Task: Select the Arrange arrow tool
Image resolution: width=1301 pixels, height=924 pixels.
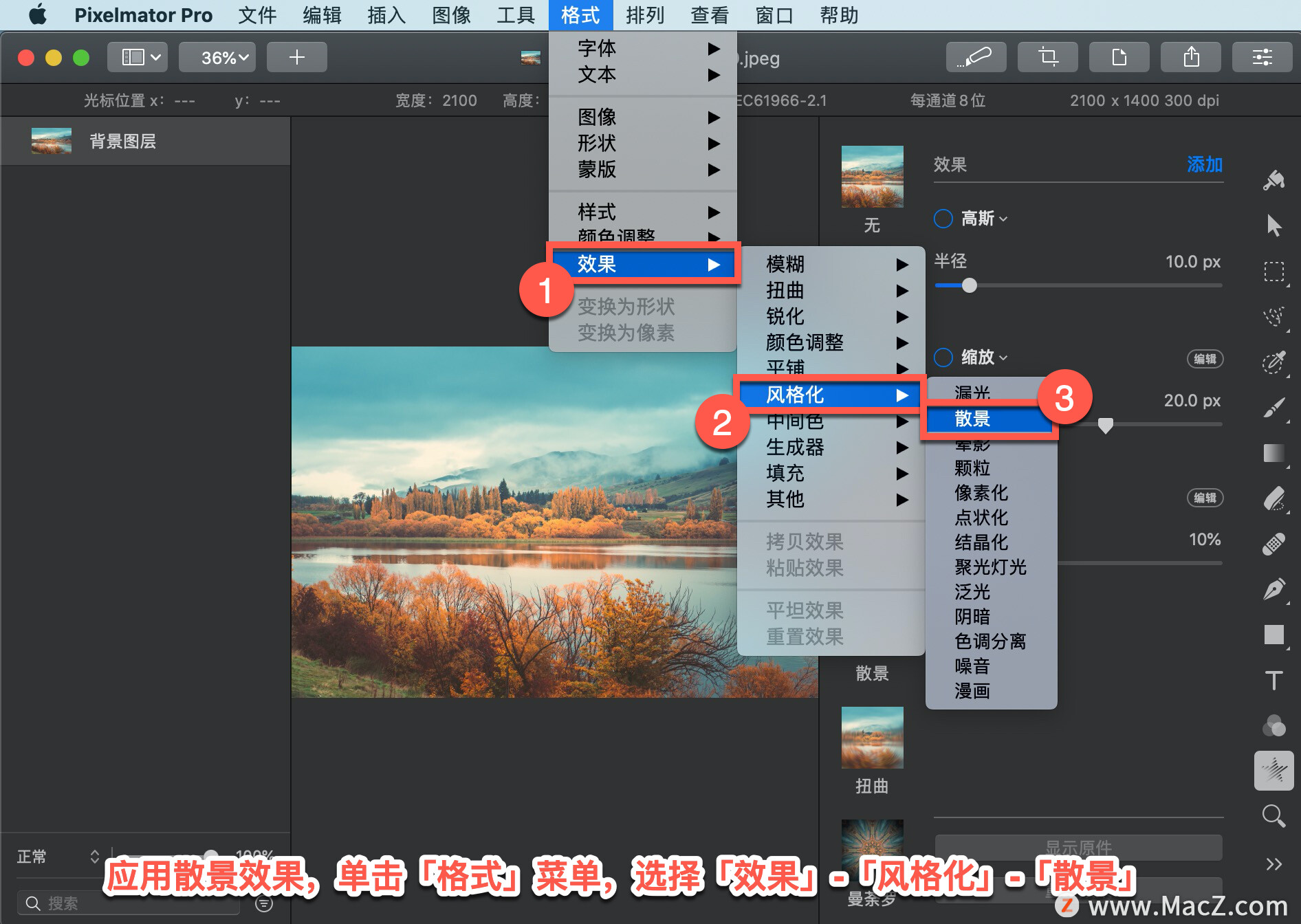Action: pos(1273,225)
